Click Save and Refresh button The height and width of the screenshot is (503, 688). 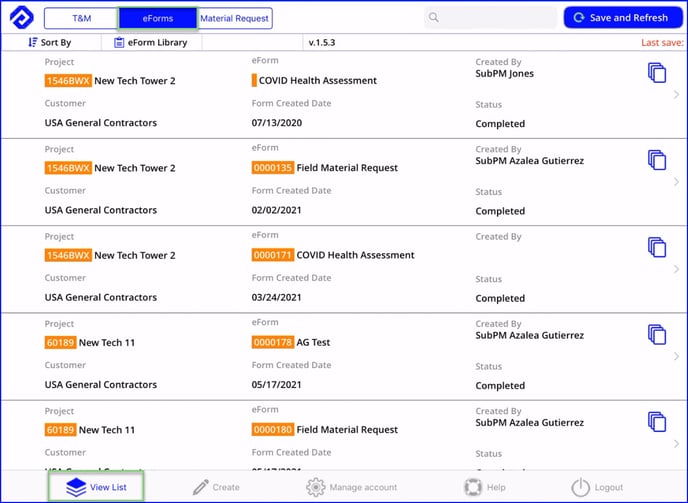(x=623, y=18)
